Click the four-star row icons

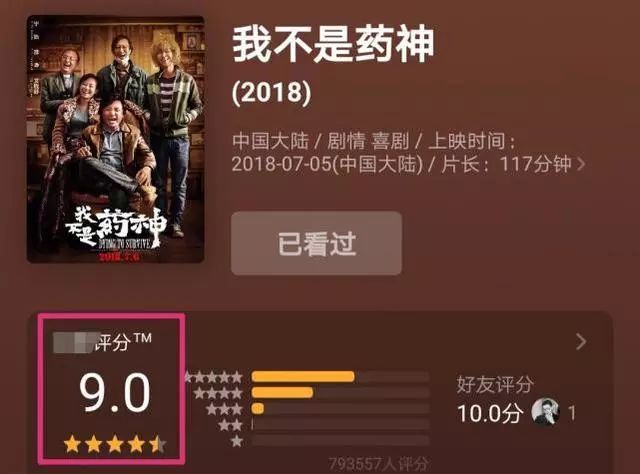pos(218,393)
